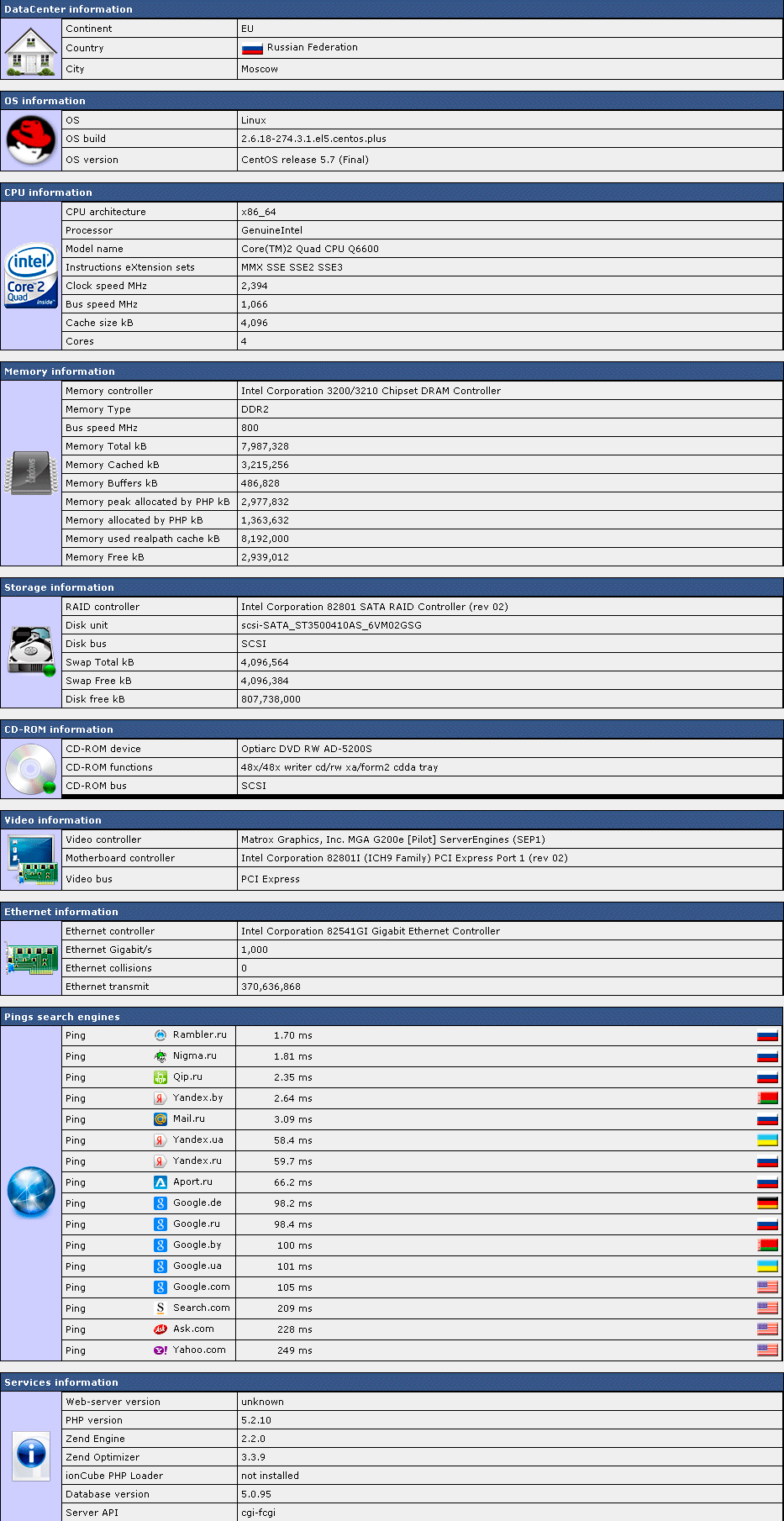Select the PHP version value 5.2.10
This screenshot has width=784, height=1521.
pyautogui.click(x=256, y=1421)
